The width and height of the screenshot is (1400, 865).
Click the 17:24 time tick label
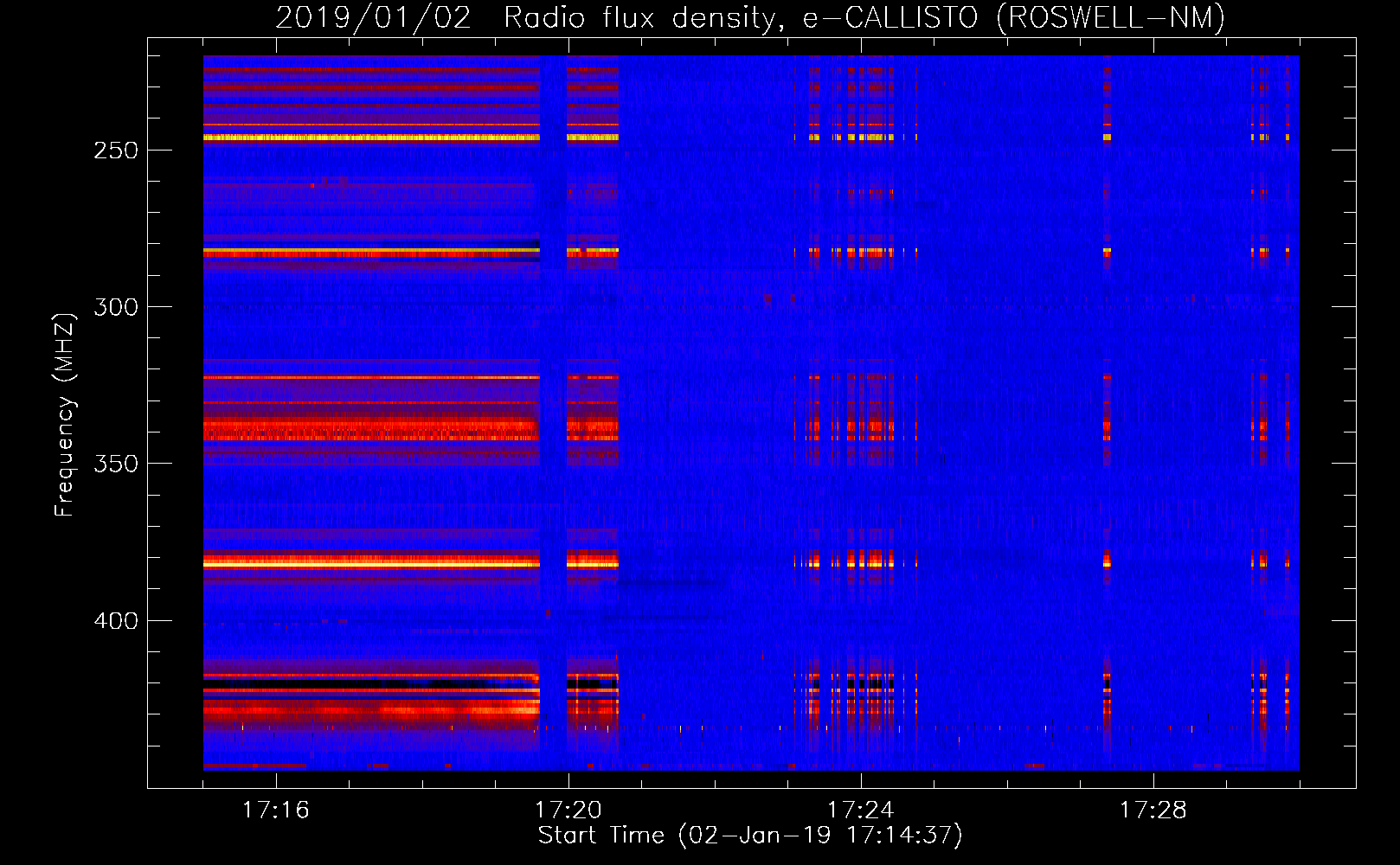point(861,810)
